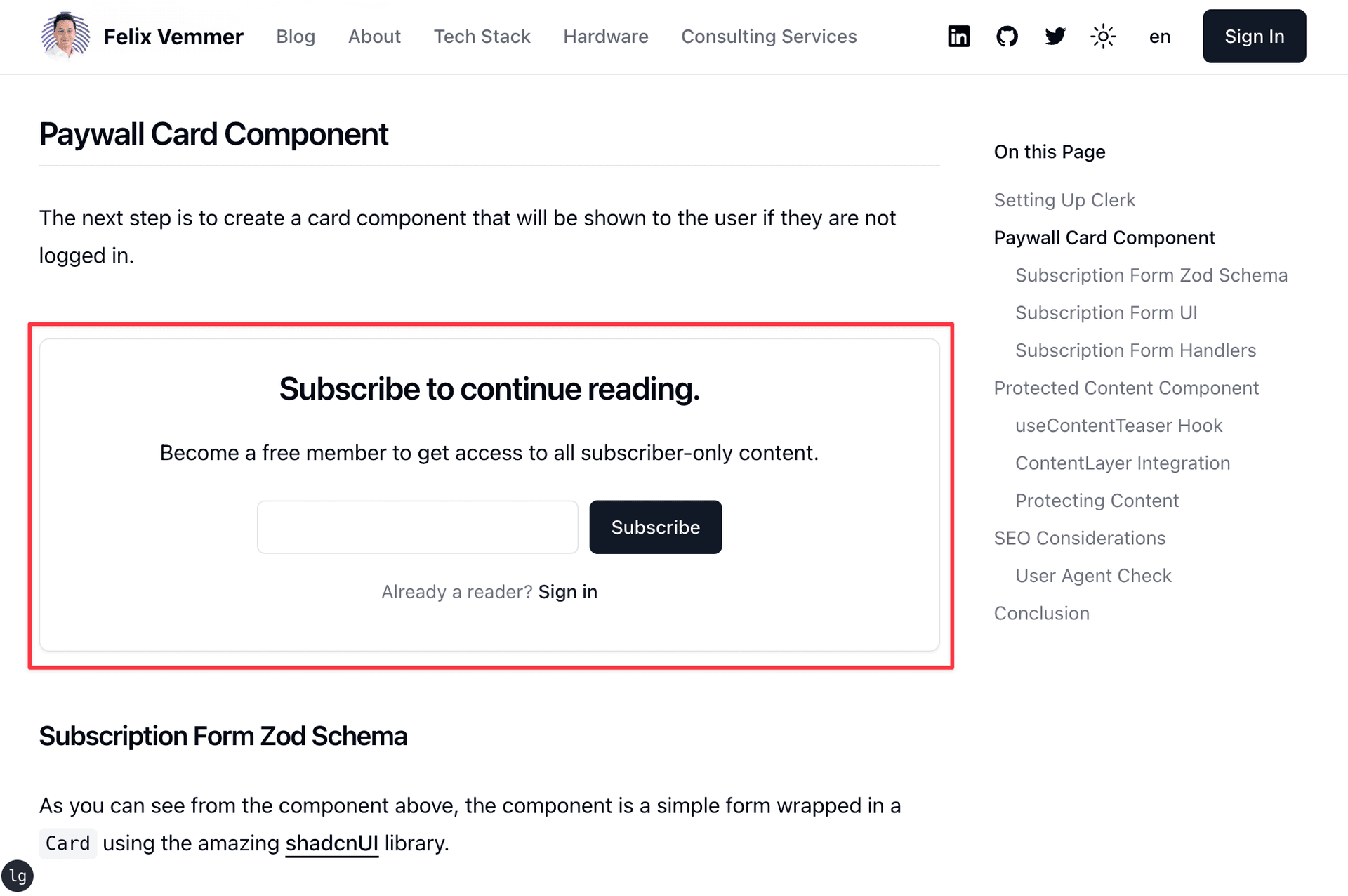Navigate to Tech Stack

click(x=482, y=37)
